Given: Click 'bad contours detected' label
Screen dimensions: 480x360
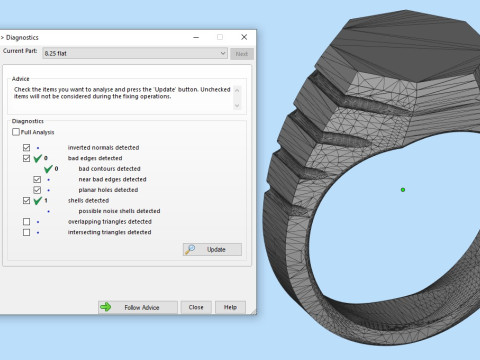Looking at the screenshot, I should 109,169.
